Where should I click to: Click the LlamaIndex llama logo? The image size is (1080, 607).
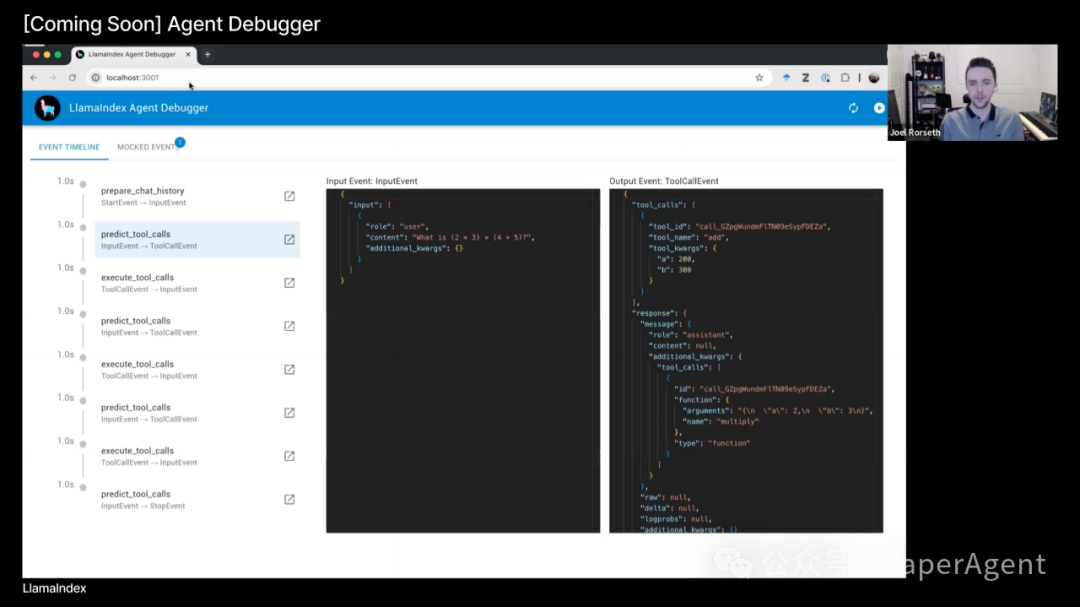click(x=47, y=108)
